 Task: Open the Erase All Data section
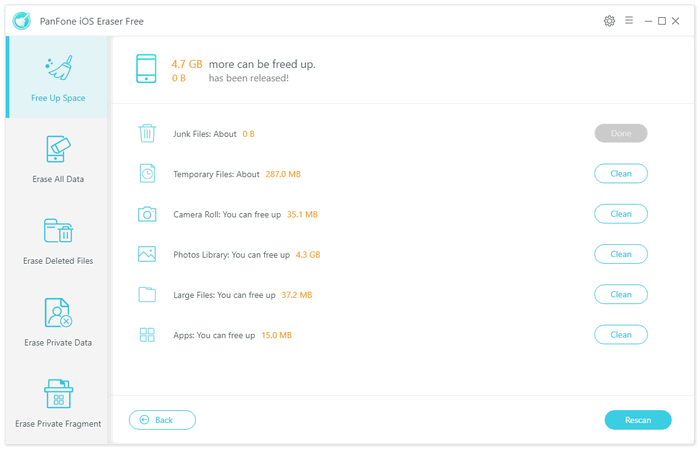(58, 159)
